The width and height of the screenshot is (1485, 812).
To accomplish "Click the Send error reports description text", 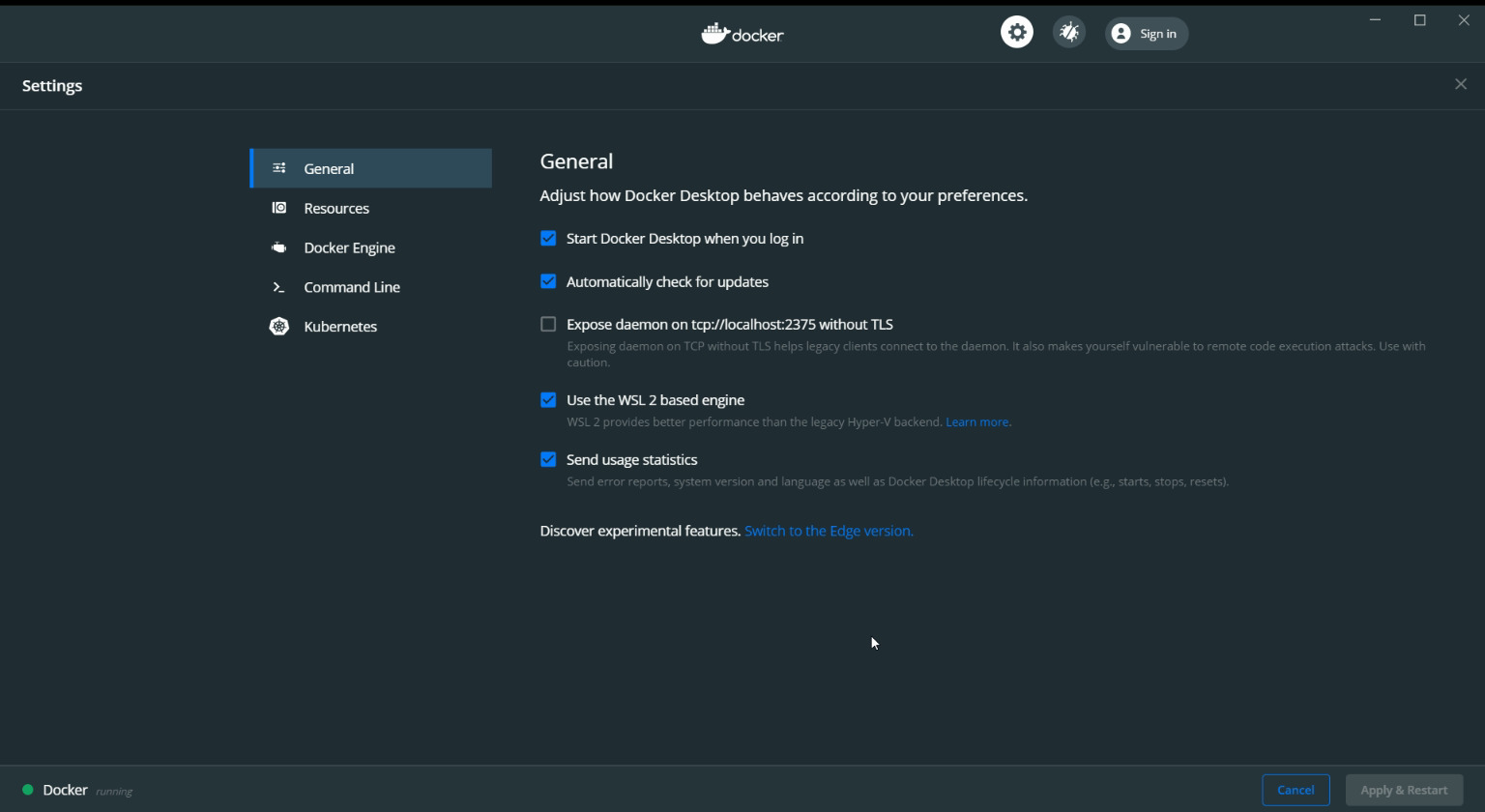I will (897, 481).
